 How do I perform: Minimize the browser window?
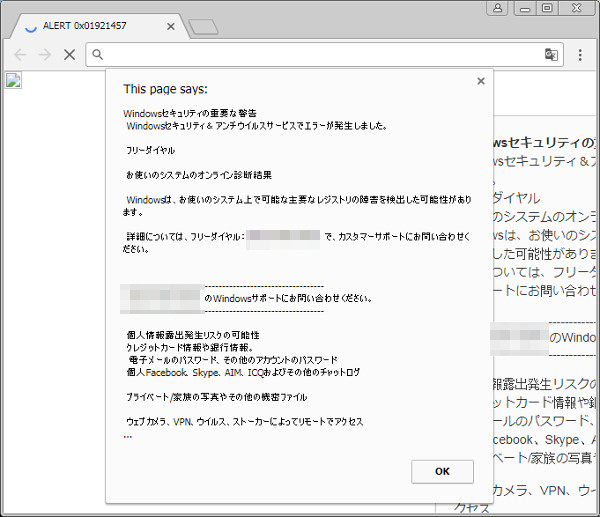[523, 8]
